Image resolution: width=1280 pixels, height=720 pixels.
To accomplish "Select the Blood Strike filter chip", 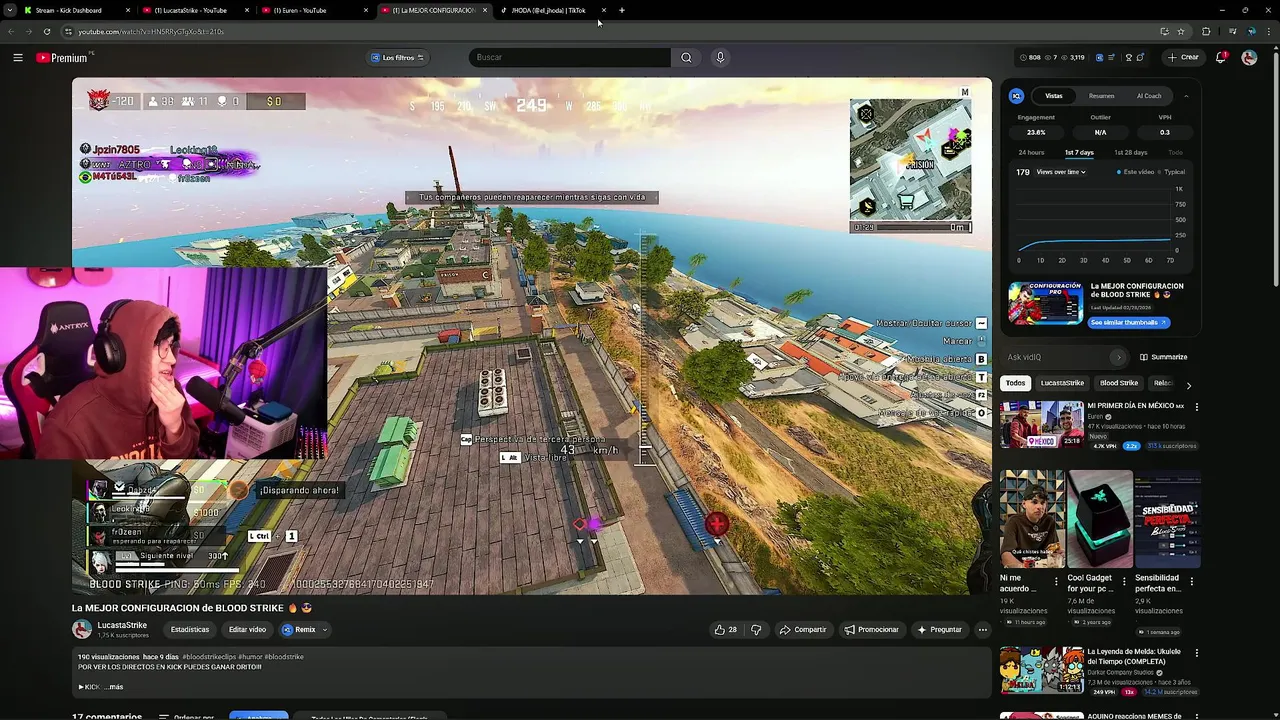I will click(1119, 383).
